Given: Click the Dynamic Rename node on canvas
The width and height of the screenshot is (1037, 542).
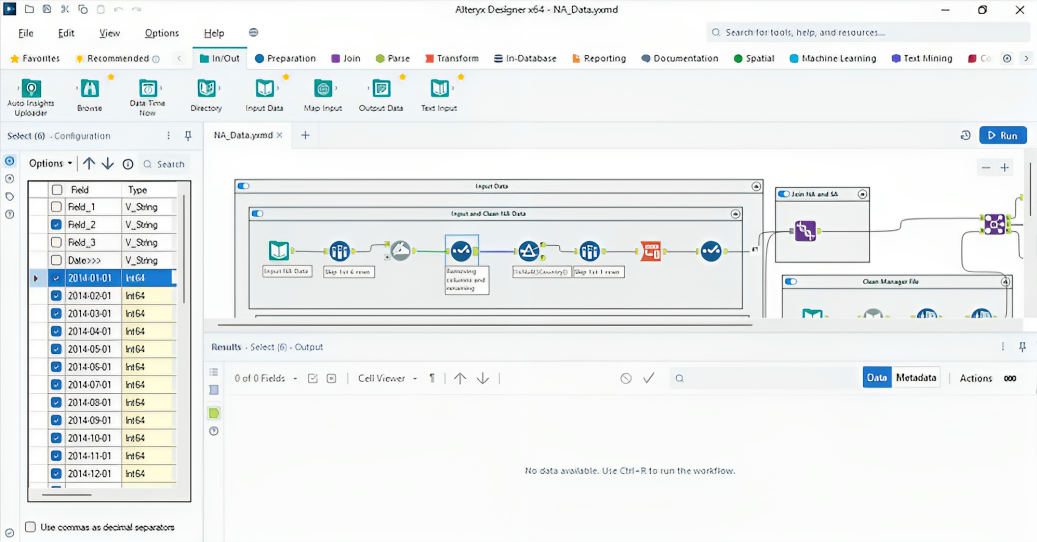Looking at the screenshot, I should (400, 251).
